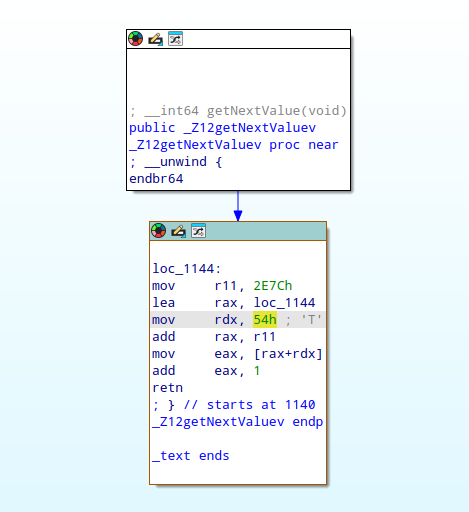Screen dimensions: 469x512
Task: Click the pencil edit icon in top node
Action: click(156, 39)
